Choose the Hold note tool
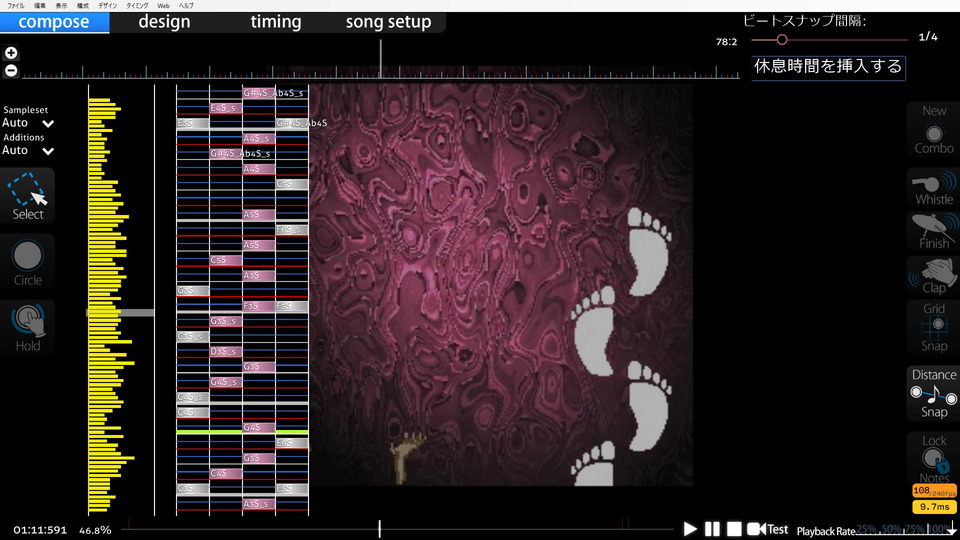Screen dimensions: 960x540 (x=28, y=328)
